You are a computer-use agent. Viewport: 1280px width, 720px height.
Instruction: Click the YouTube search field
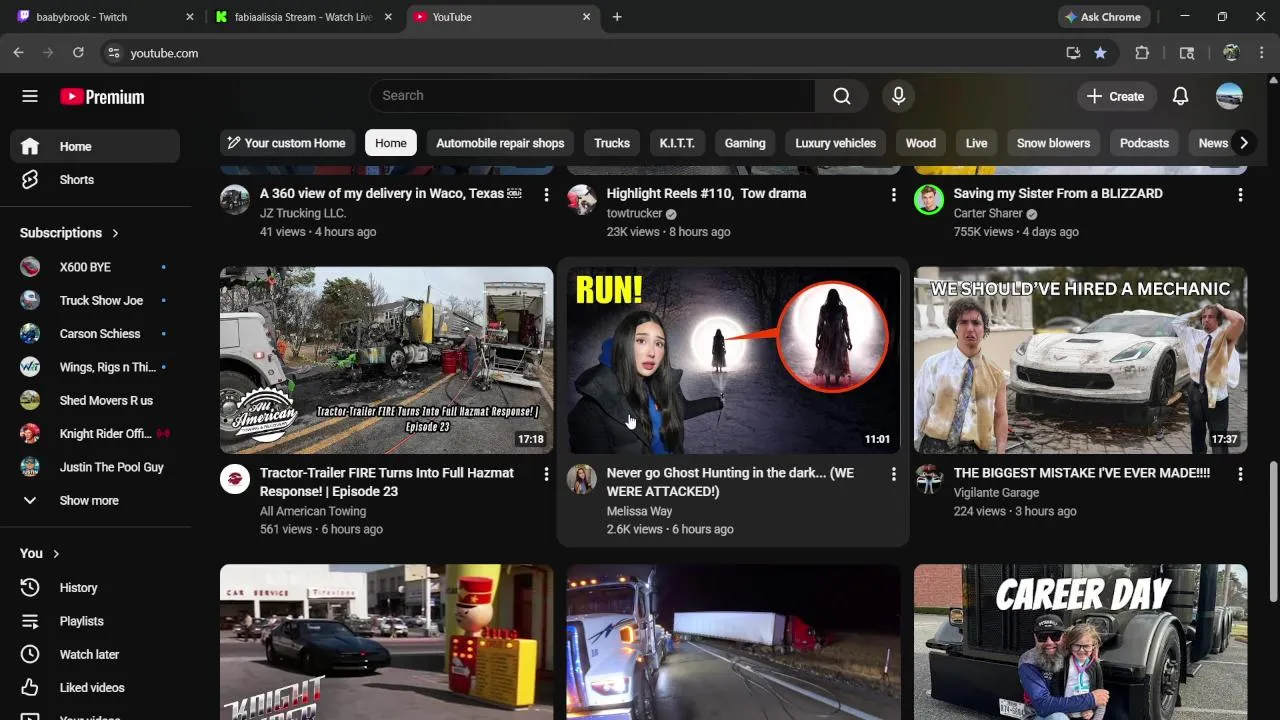(592, 96)
